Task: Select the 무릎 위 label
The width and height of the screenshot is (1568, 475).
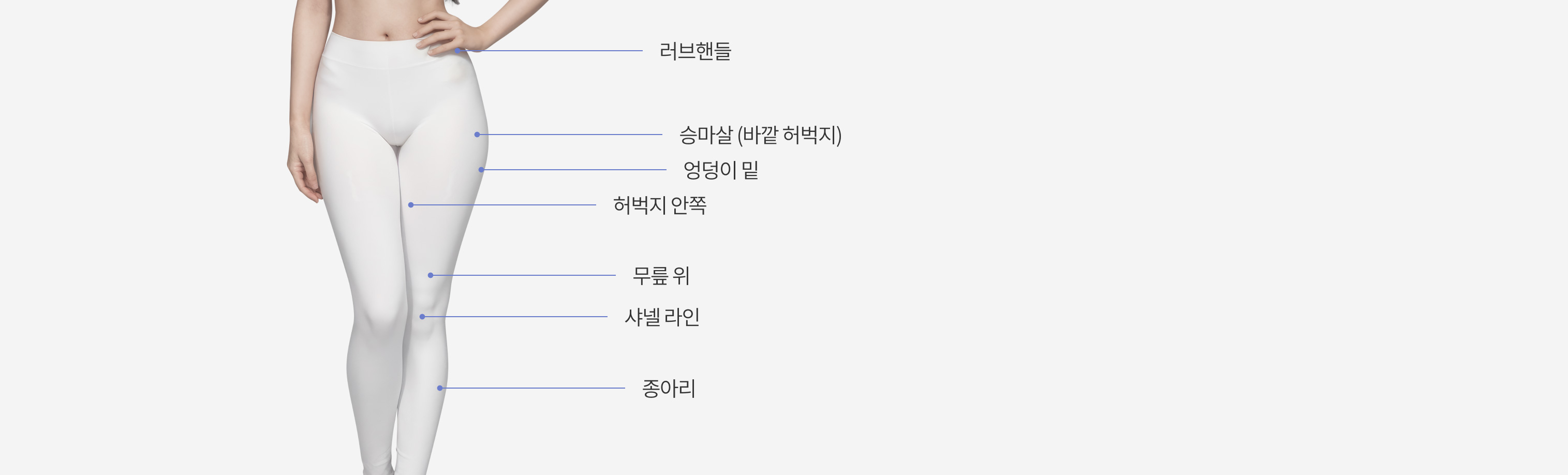Action: [x=661, y=276]
